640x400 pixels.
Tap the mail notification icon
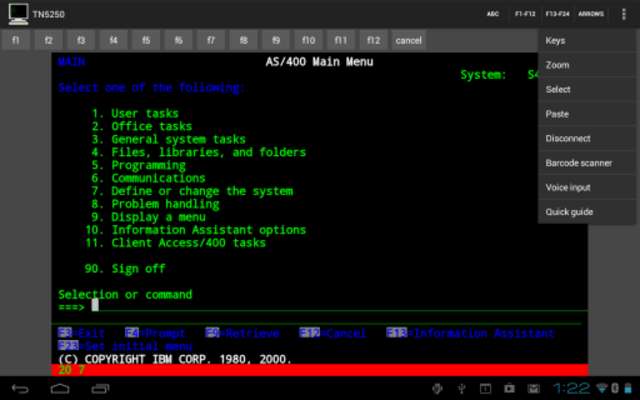pos(533,388)
